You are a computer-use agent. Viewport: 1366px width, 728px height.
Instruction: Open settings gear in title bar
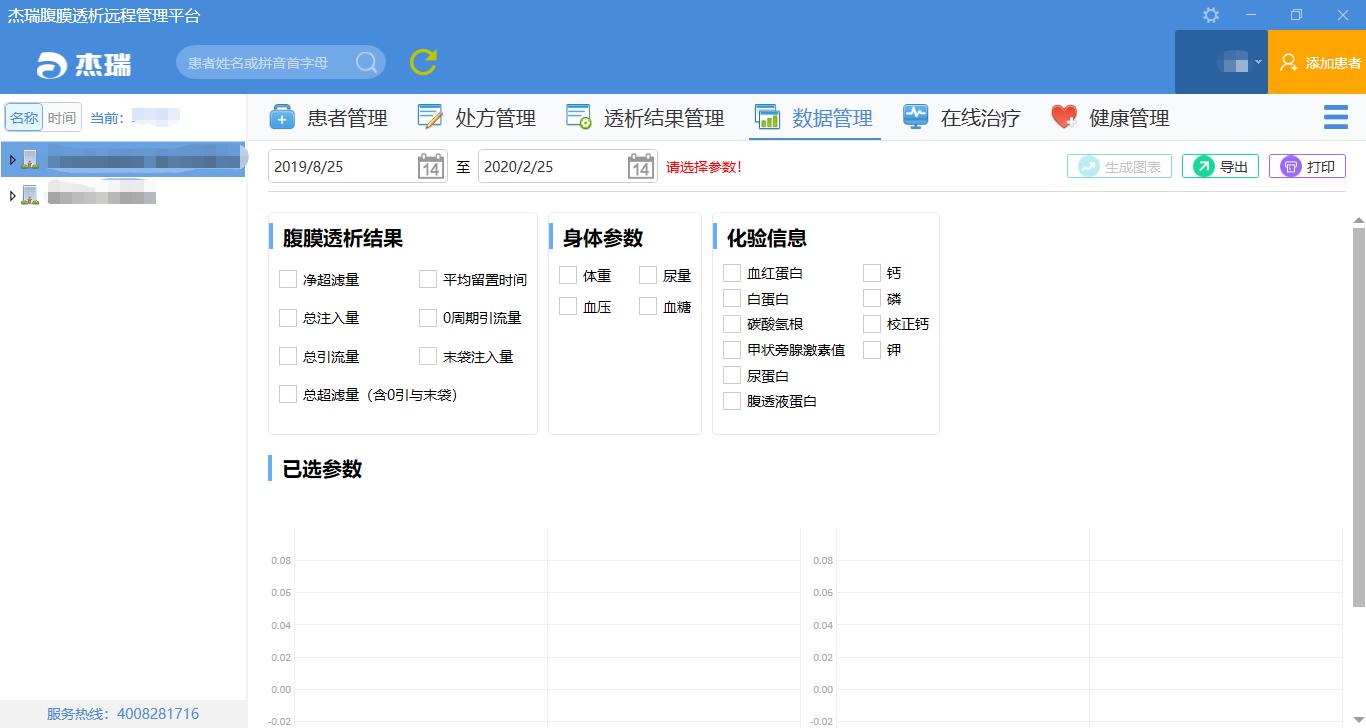coord(1211,15)
